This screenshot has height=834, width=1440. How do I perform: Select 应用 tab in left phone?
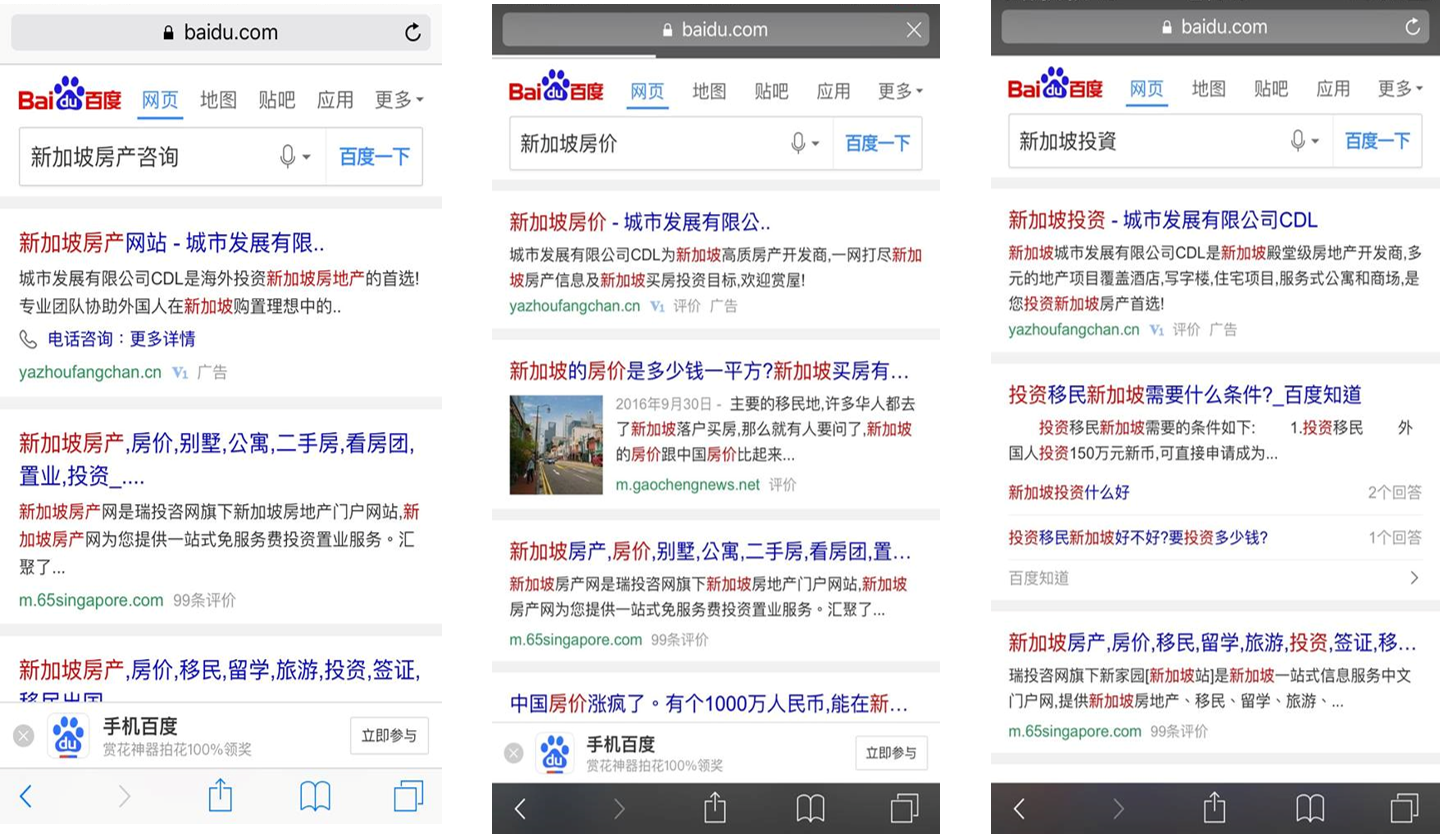pos(335,100)
